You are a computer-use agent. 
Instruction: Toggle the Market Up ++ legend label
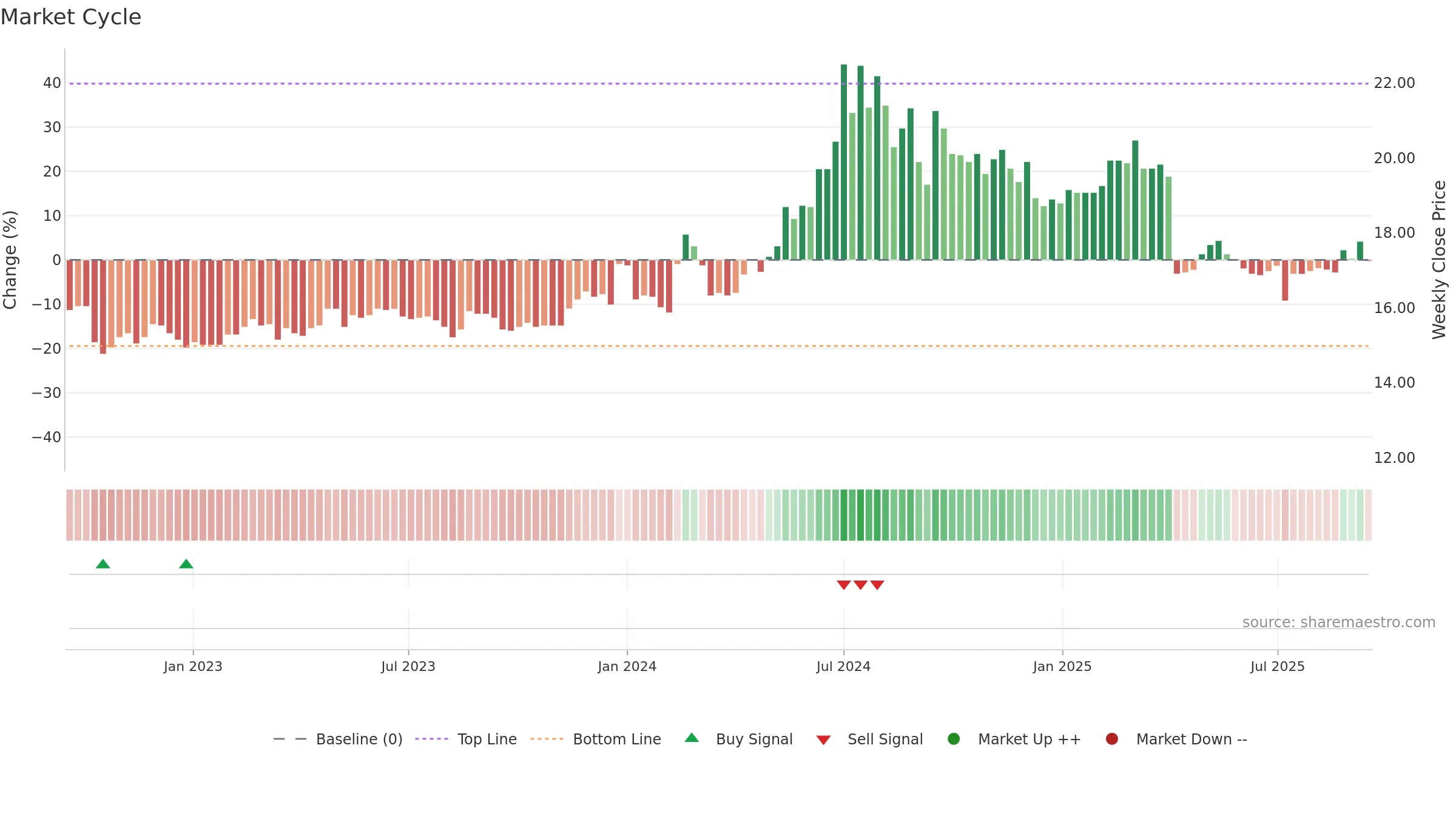click(x=1030, y=739)
